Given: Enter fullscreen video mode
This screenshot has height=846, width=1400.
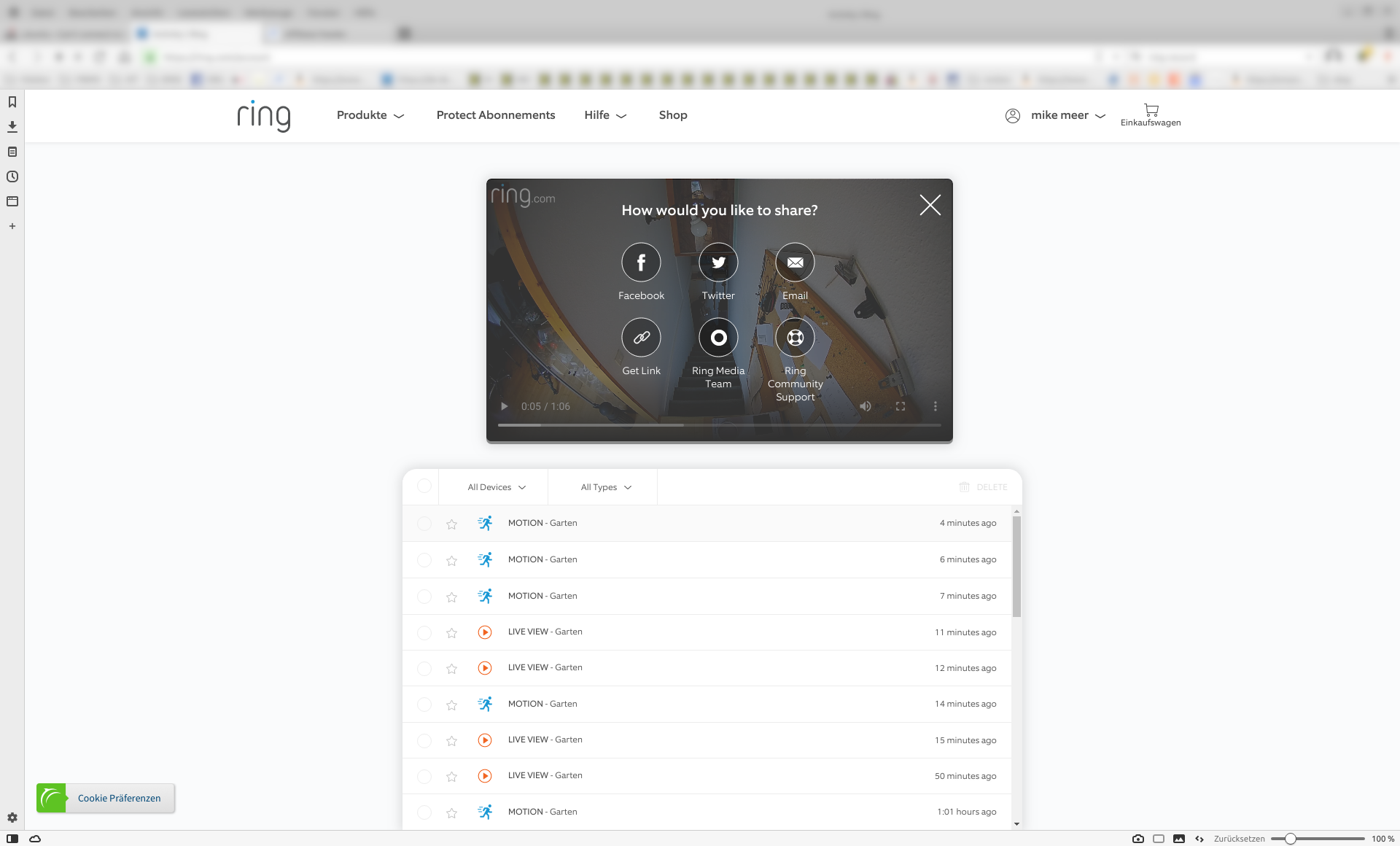Looking at the screenshot, I should coord(901,406).
